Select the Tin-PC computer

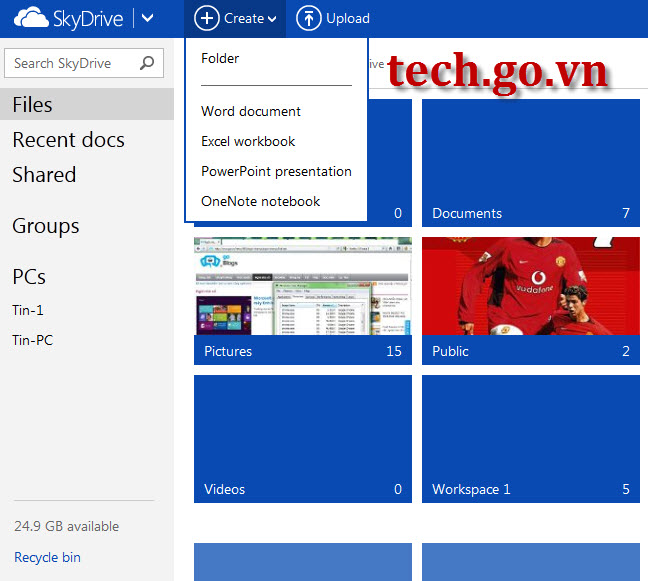33,340
